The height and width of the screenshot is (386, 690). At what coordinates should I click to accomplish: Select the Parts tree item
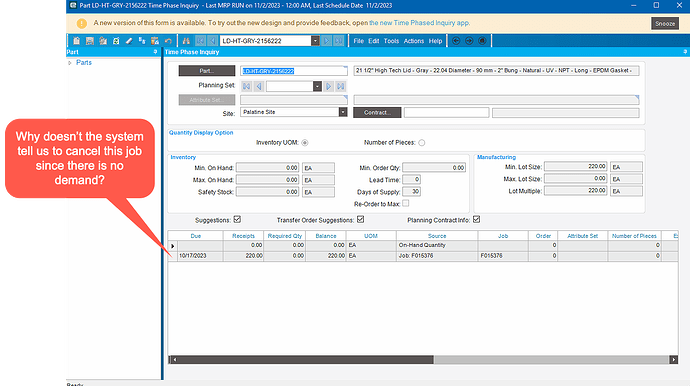tap(84, 62)
